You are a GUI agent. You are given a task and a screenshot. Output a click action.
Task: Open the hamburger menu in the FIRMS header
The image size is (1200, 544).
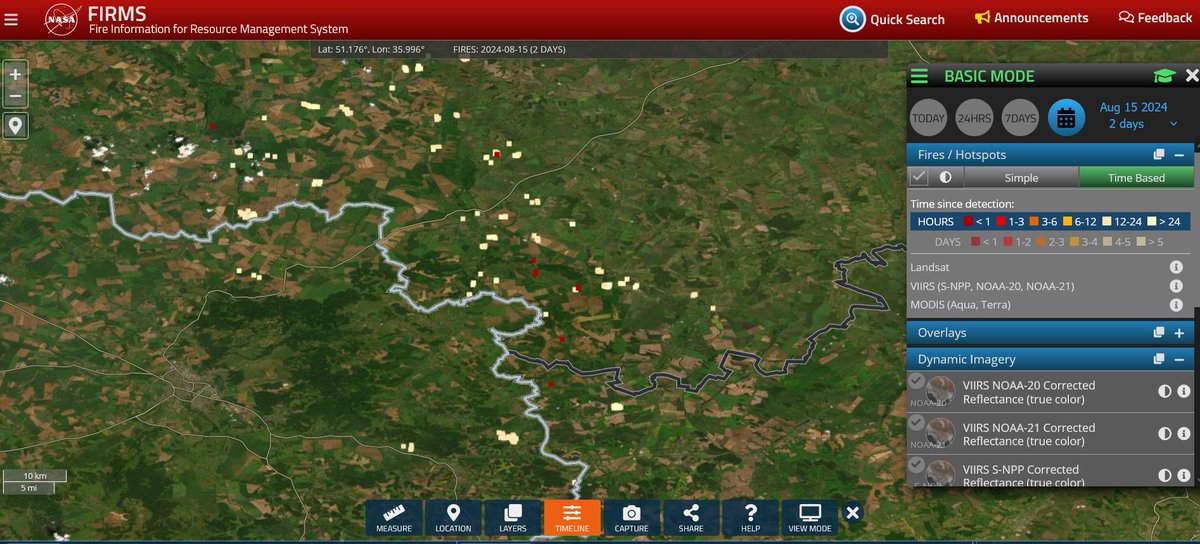point(12,18)
